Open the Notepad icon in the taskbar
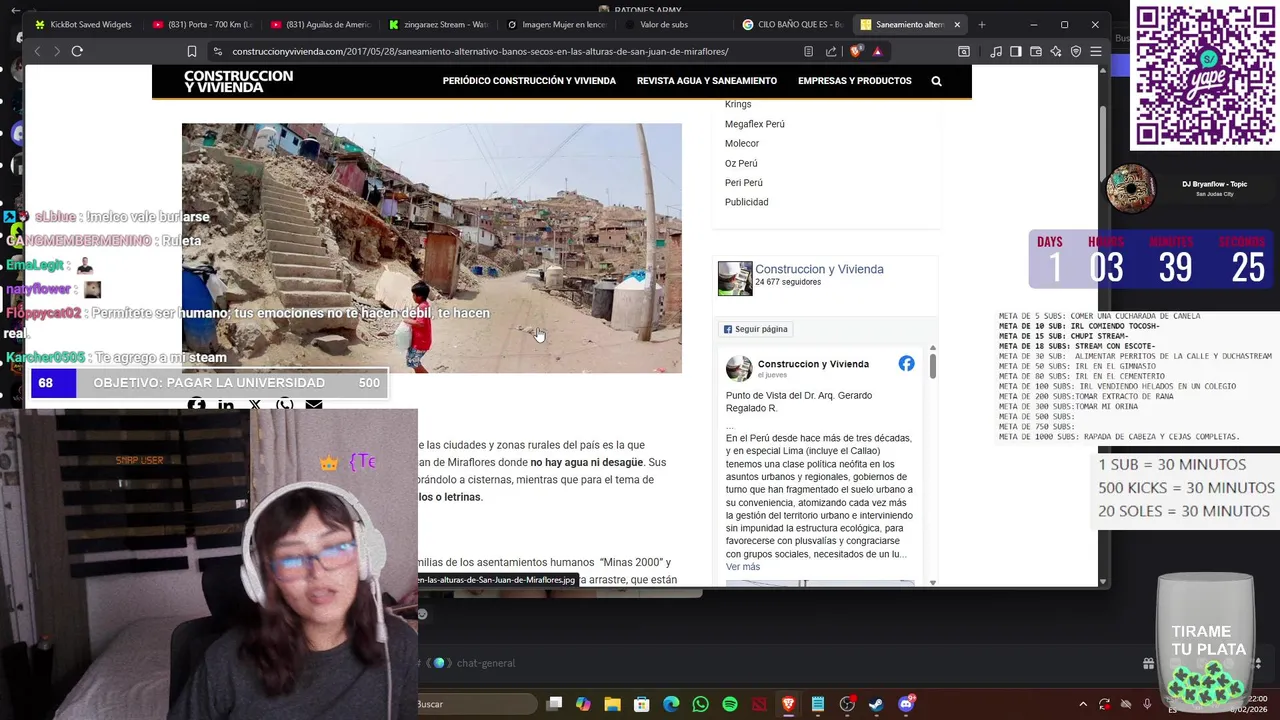The width and height of the screenshot is (1280, 720). (x=817, y=704)
